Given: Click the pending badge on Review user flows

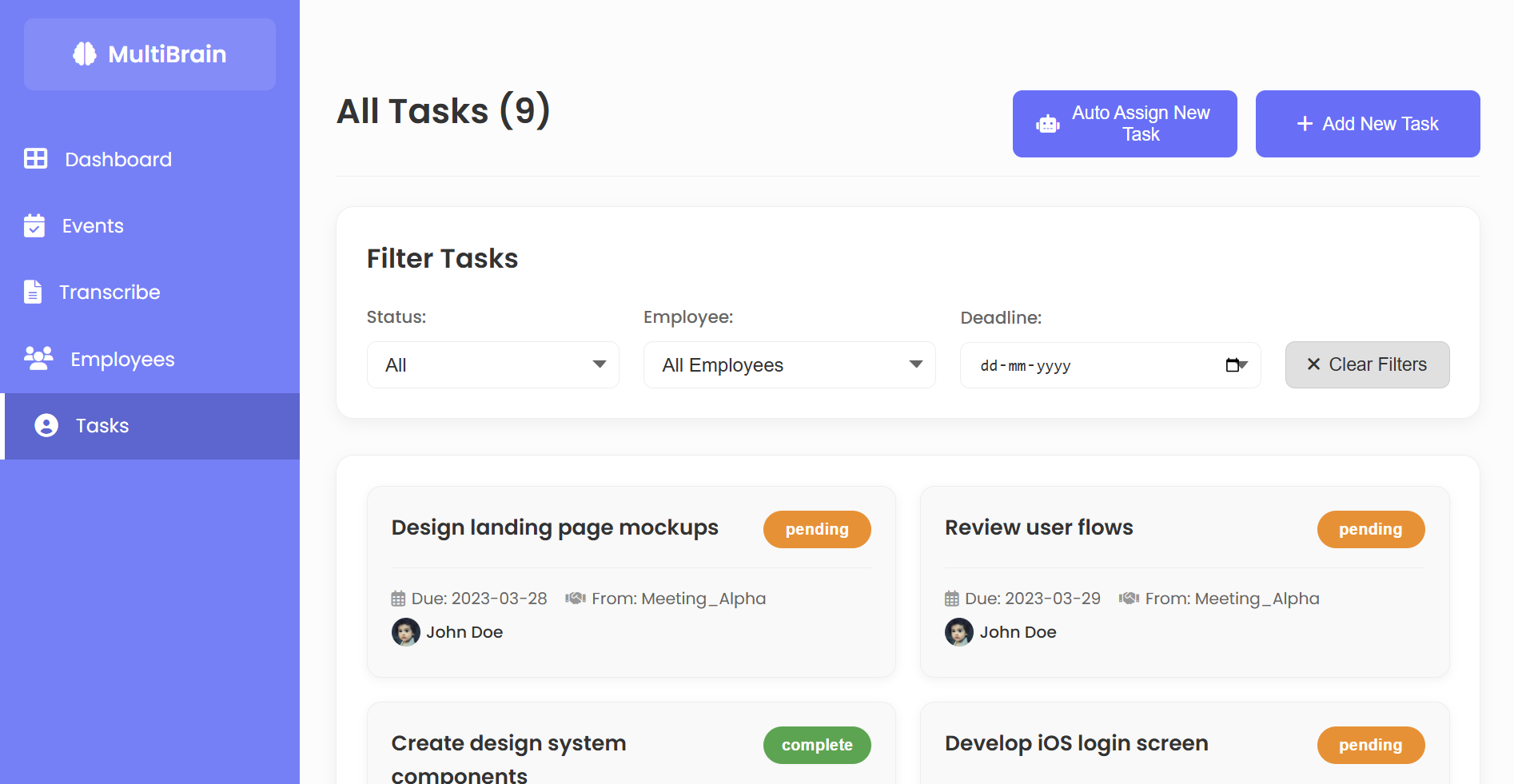Looking at the screenshot, I should 1371,529.
